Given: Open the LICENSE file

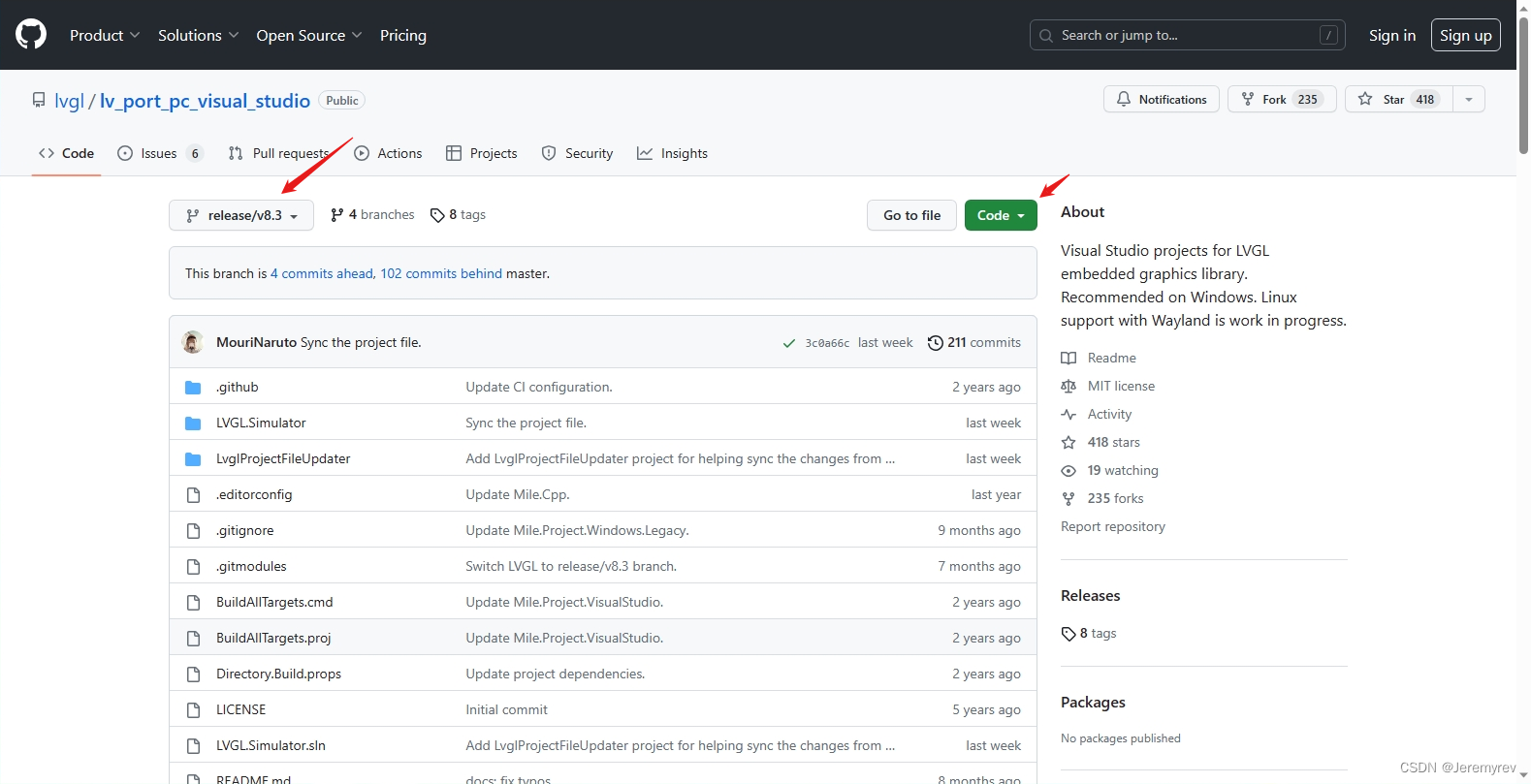Looking at the screenshot, I should tap(240, 709).
